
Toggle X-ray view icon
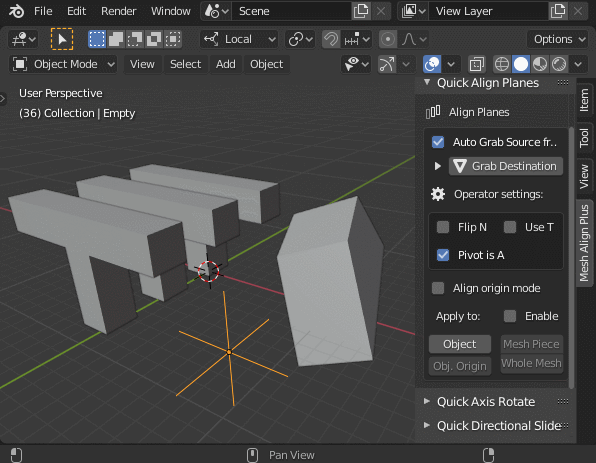pyautogui.click(x=476, y=64)
